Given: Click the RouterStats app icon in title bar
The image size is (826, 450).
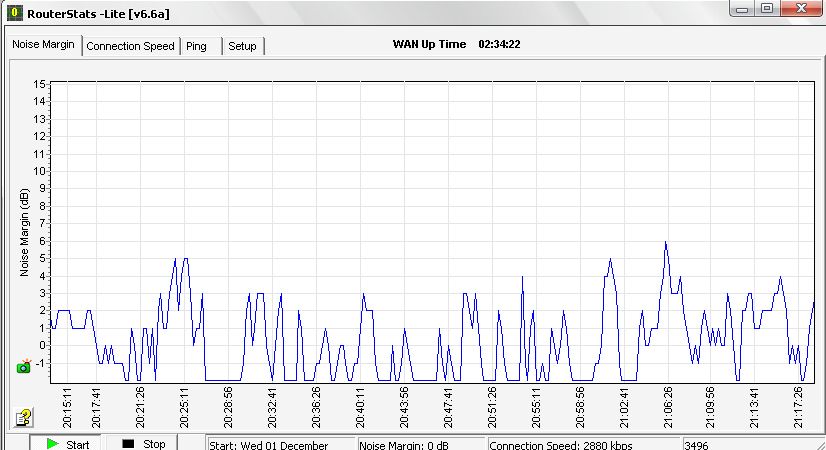Looking at the screenshot, I should tap(14, 11).
